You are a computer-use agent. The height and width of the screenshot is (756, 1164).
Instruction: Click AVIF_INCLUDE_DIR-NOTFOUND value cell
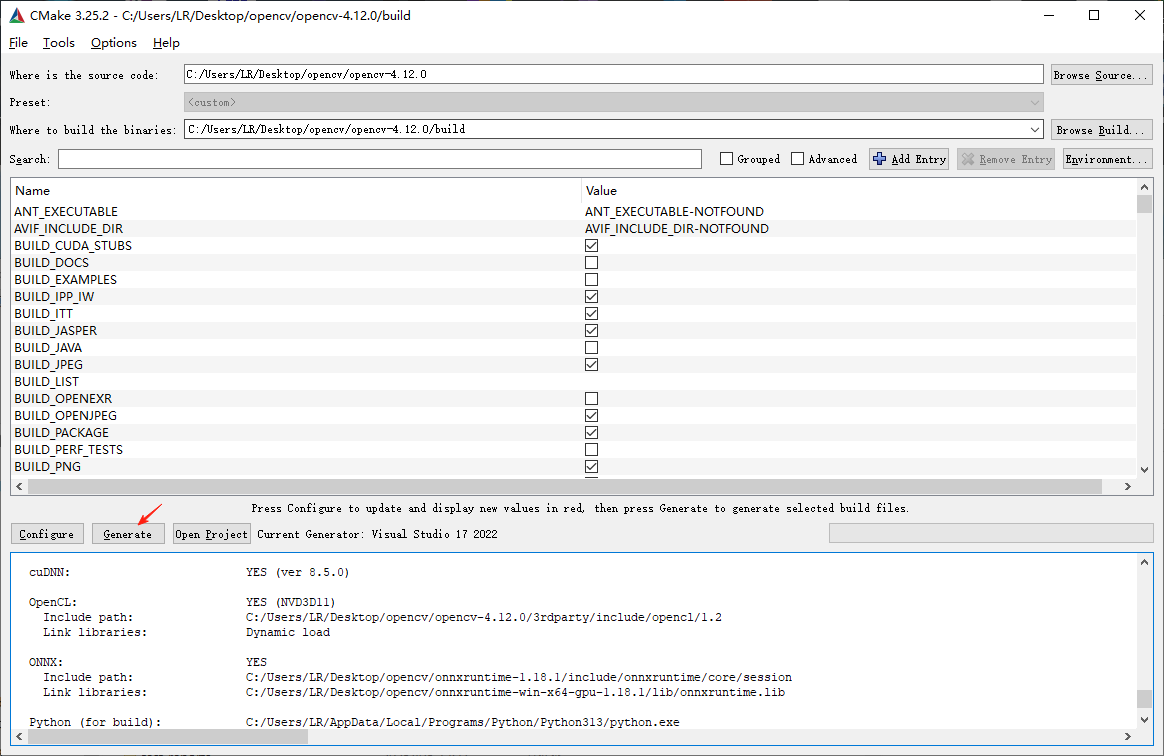(x=677, y=229)
